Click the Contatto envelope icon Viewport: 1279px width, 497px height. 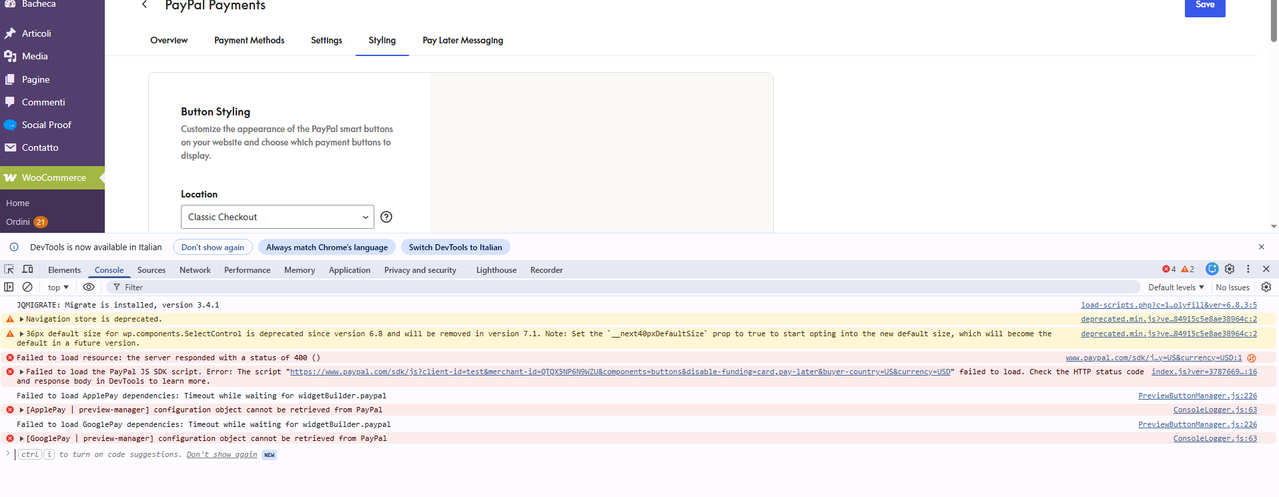(x=10, y=148)
